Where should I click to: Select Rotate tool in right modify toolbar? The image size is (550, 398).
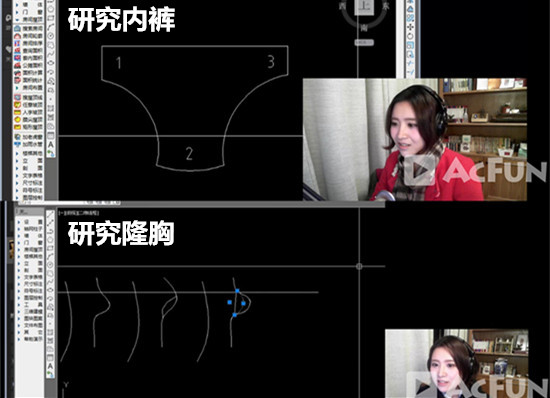[x=410, y=36]
